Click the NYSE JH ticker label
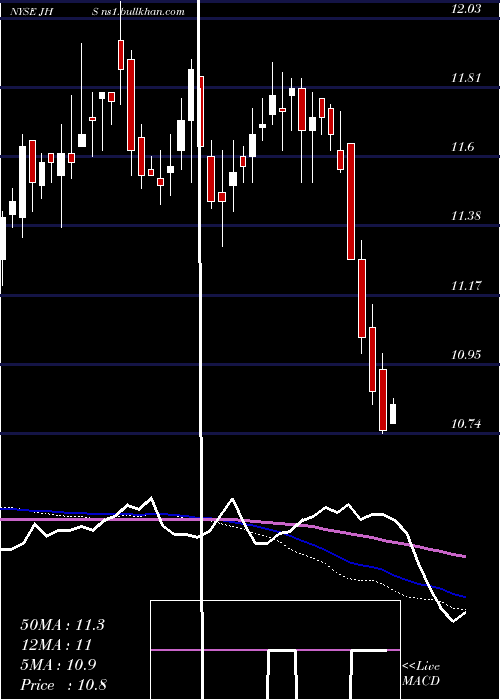500x700 pixels. coord(32,11)
